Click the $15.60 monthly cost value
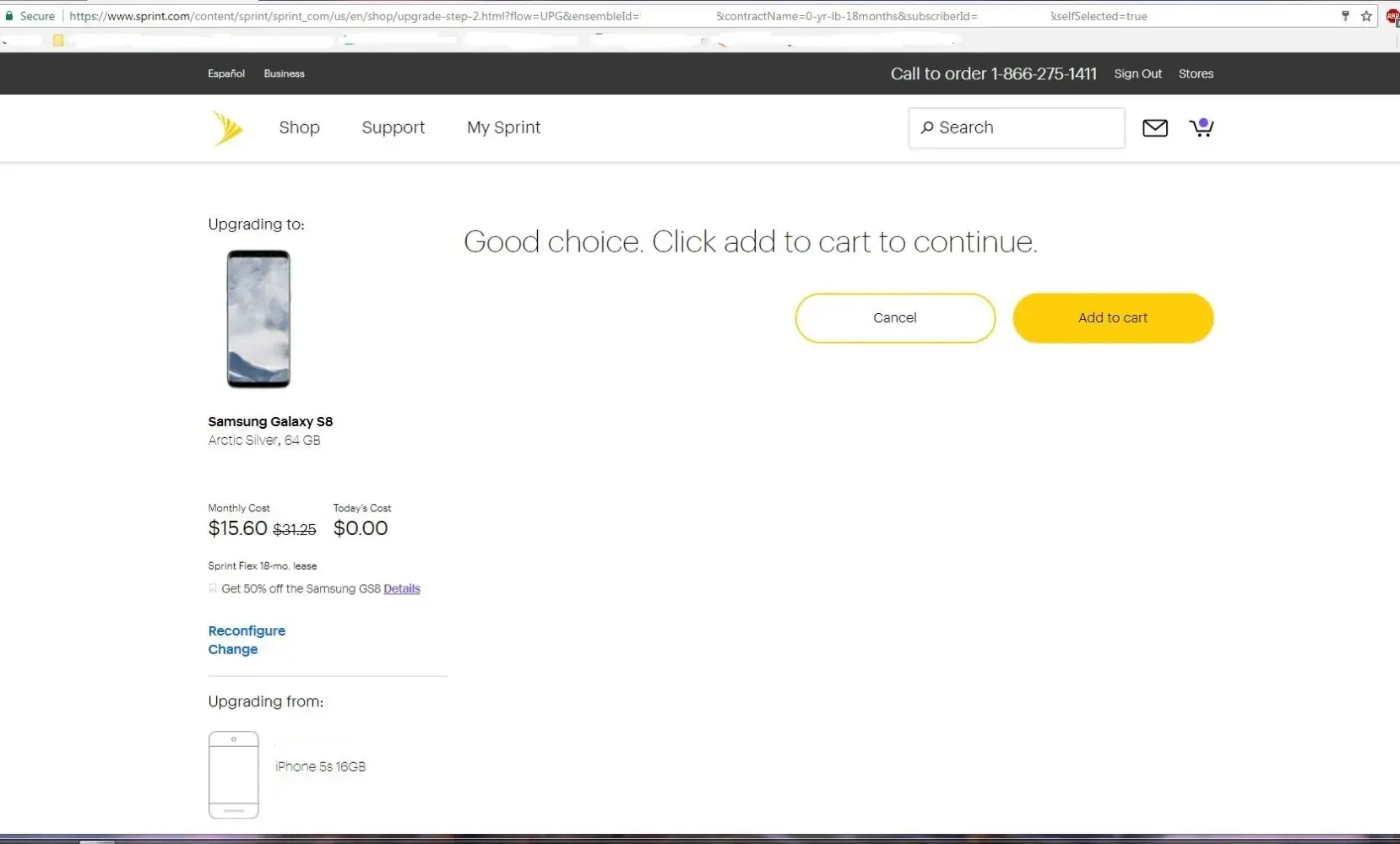Image resolution: width=1400 pixels, height=844 pixels. 238,528
